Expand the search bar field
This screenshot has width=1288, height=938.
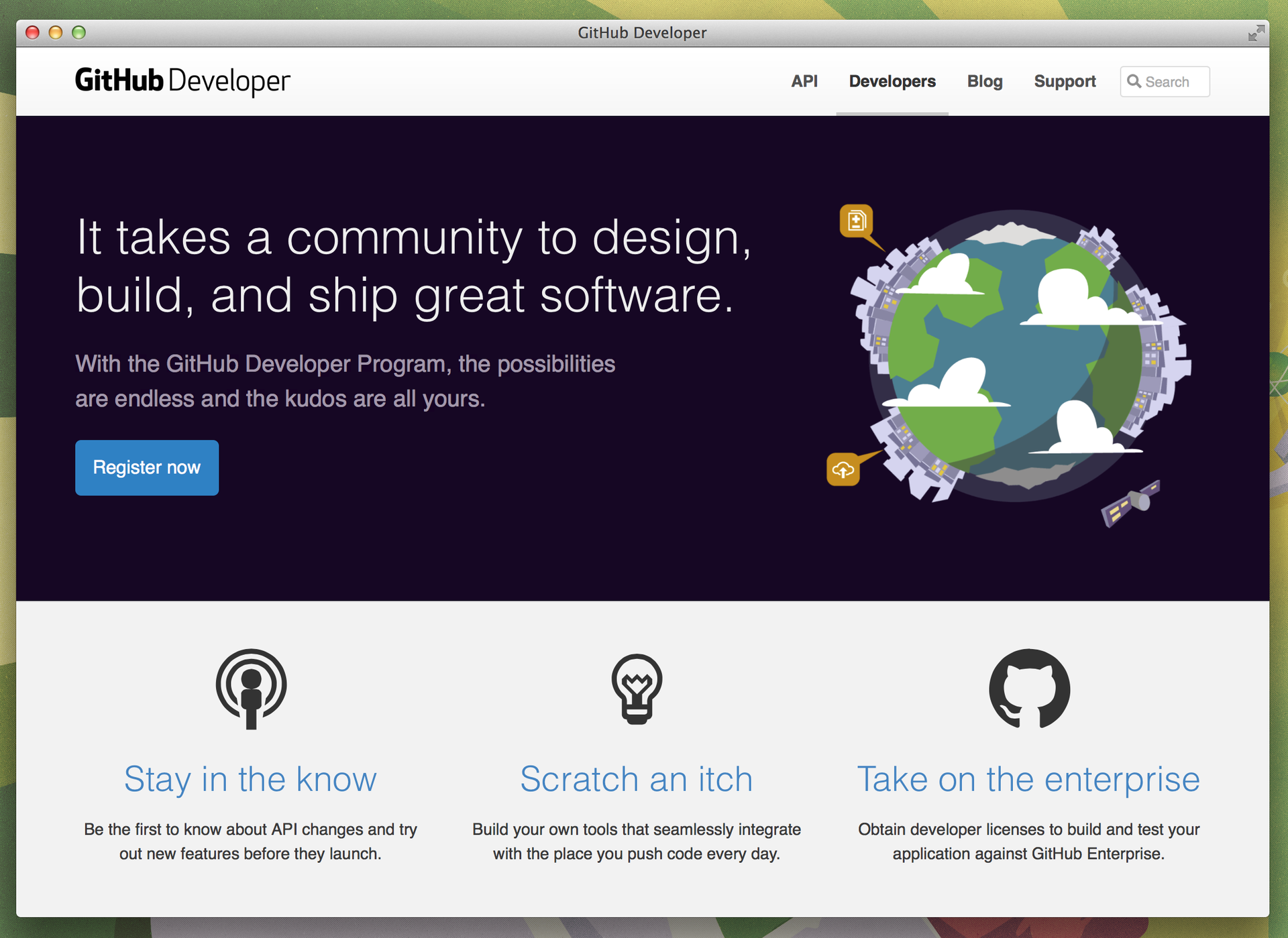click(1160, 82)
